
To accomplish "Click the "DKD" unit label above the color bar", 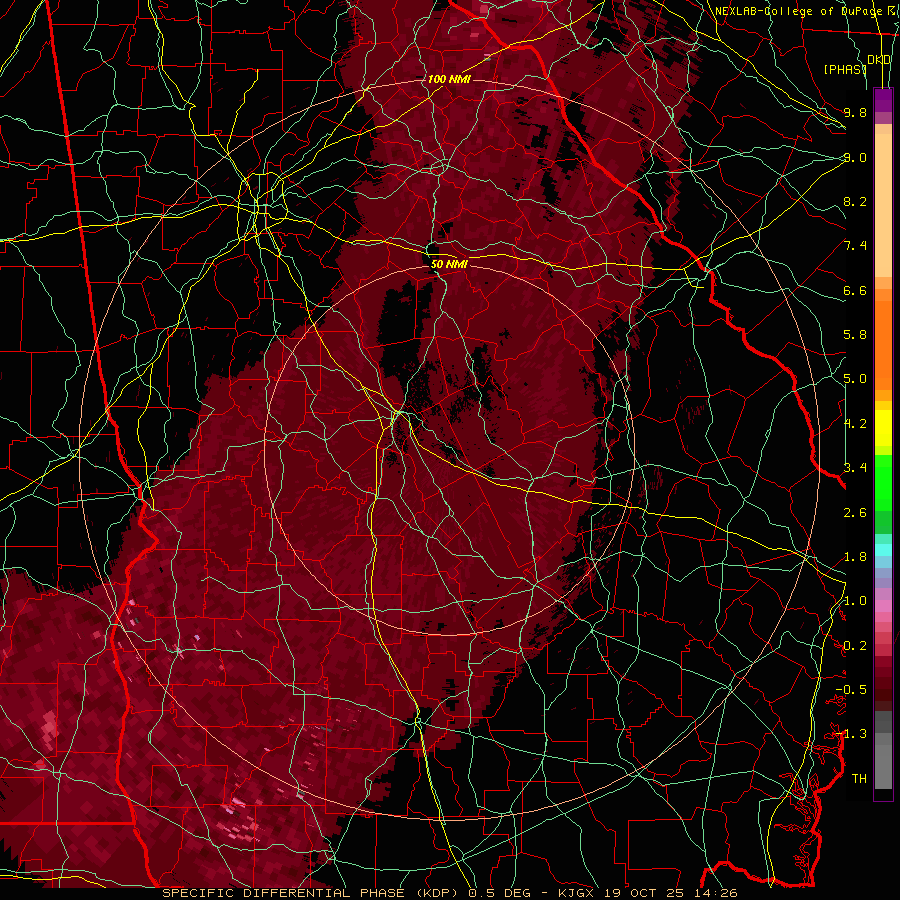I will [x=879, y=60].
